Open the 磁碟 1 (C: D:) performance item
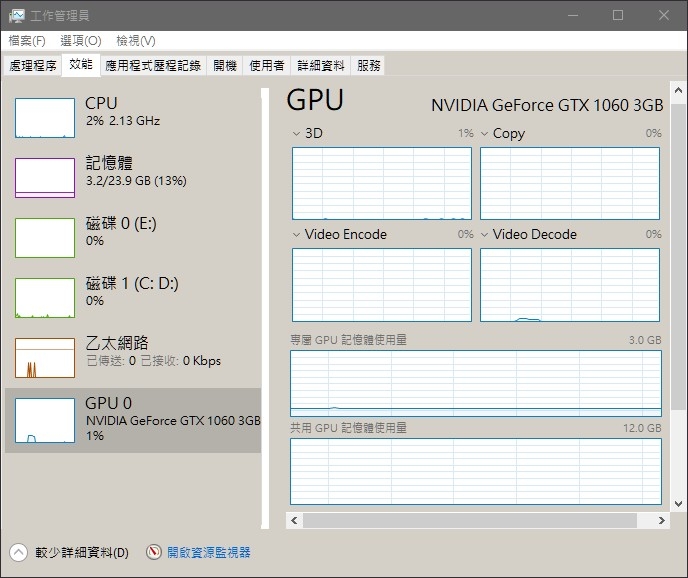688x578 pixels. pyautogui.click(x=133, y=298)
